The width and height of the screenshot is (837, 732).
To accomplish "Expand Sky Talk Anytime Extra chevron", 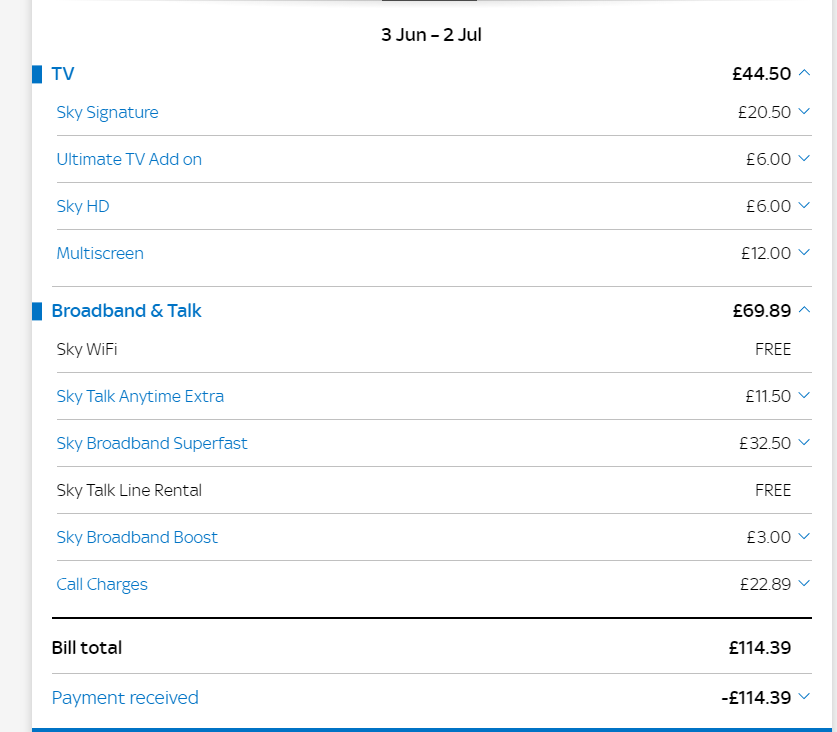I will point(804,396).
